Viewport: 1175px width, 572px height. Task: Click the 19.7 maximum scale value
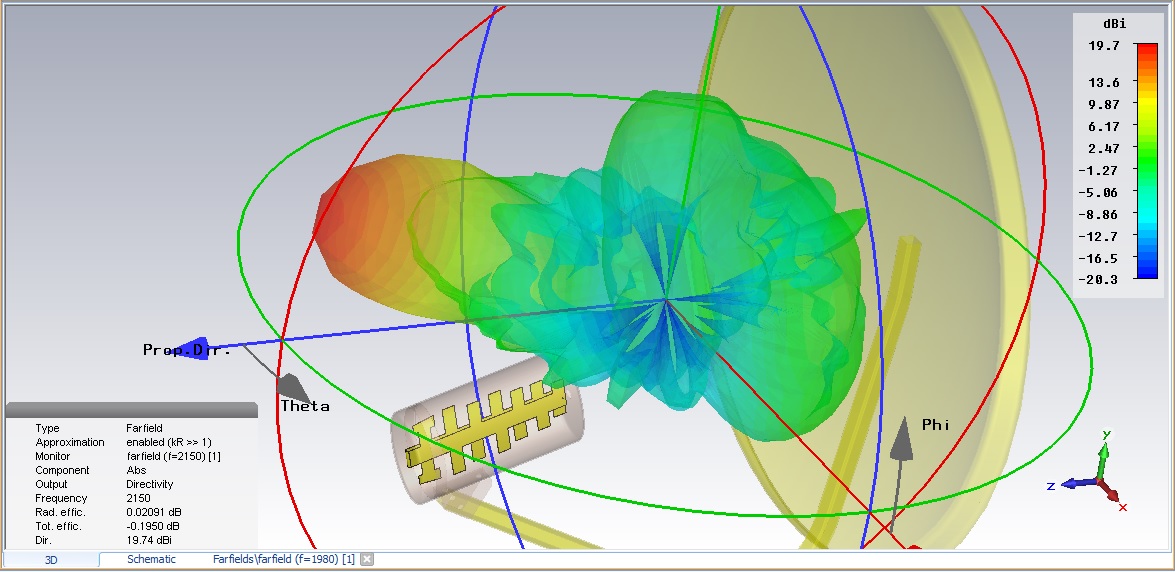(x=1104, y=46)
